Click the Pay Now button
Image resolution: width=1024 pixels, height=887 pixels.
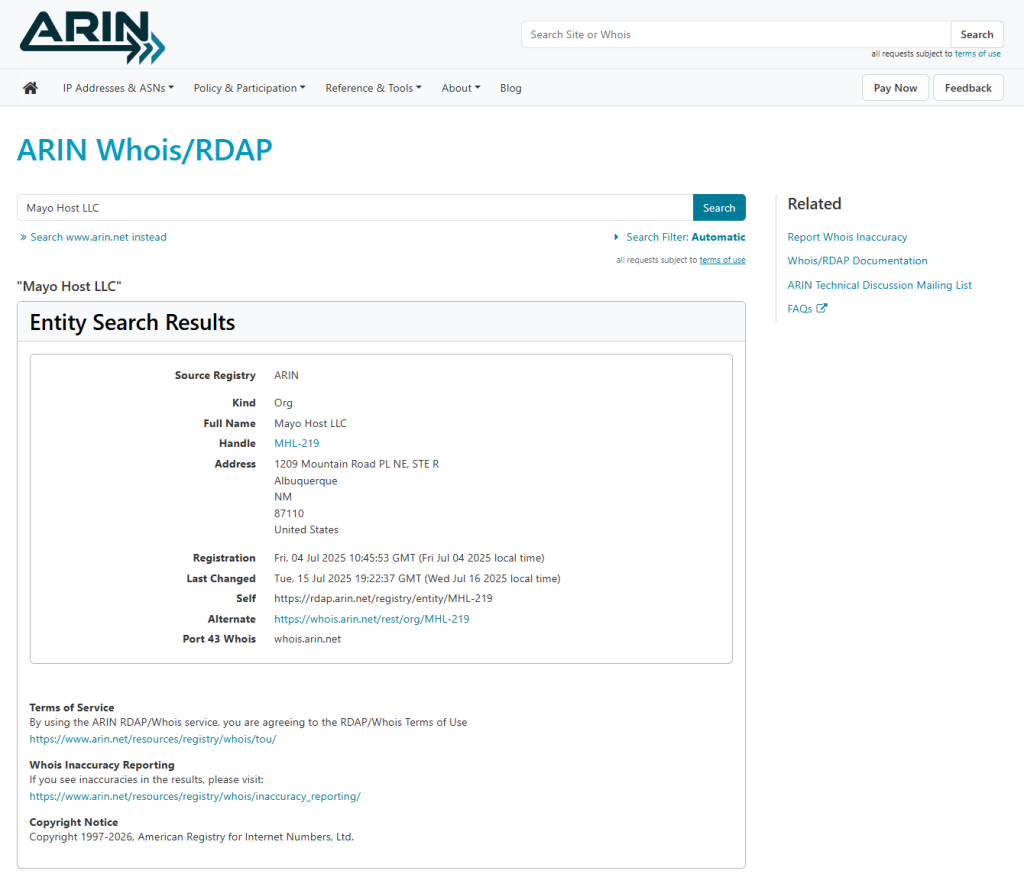coord(895,88)
